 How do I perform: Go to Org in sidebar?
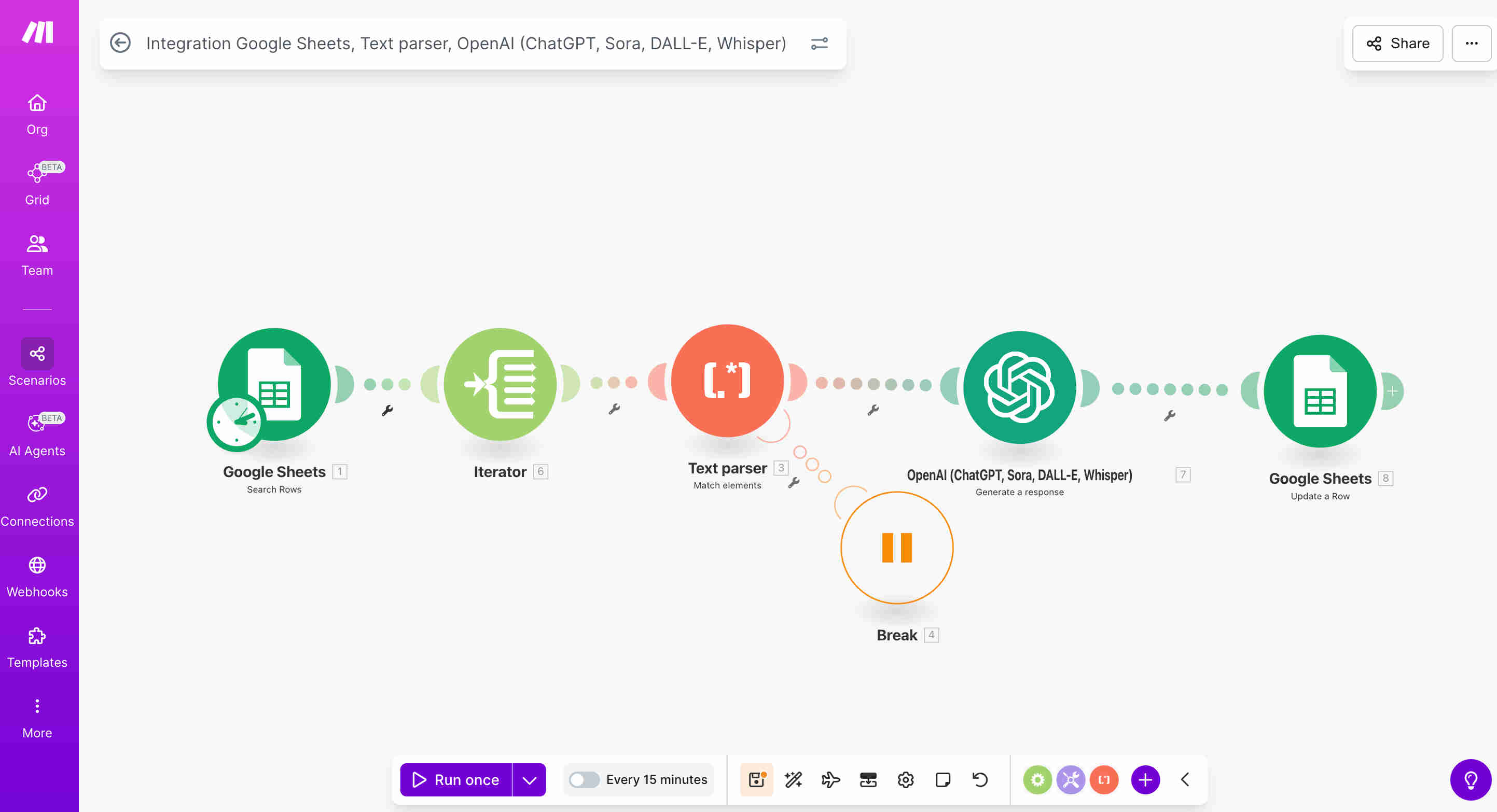(37, 115)
